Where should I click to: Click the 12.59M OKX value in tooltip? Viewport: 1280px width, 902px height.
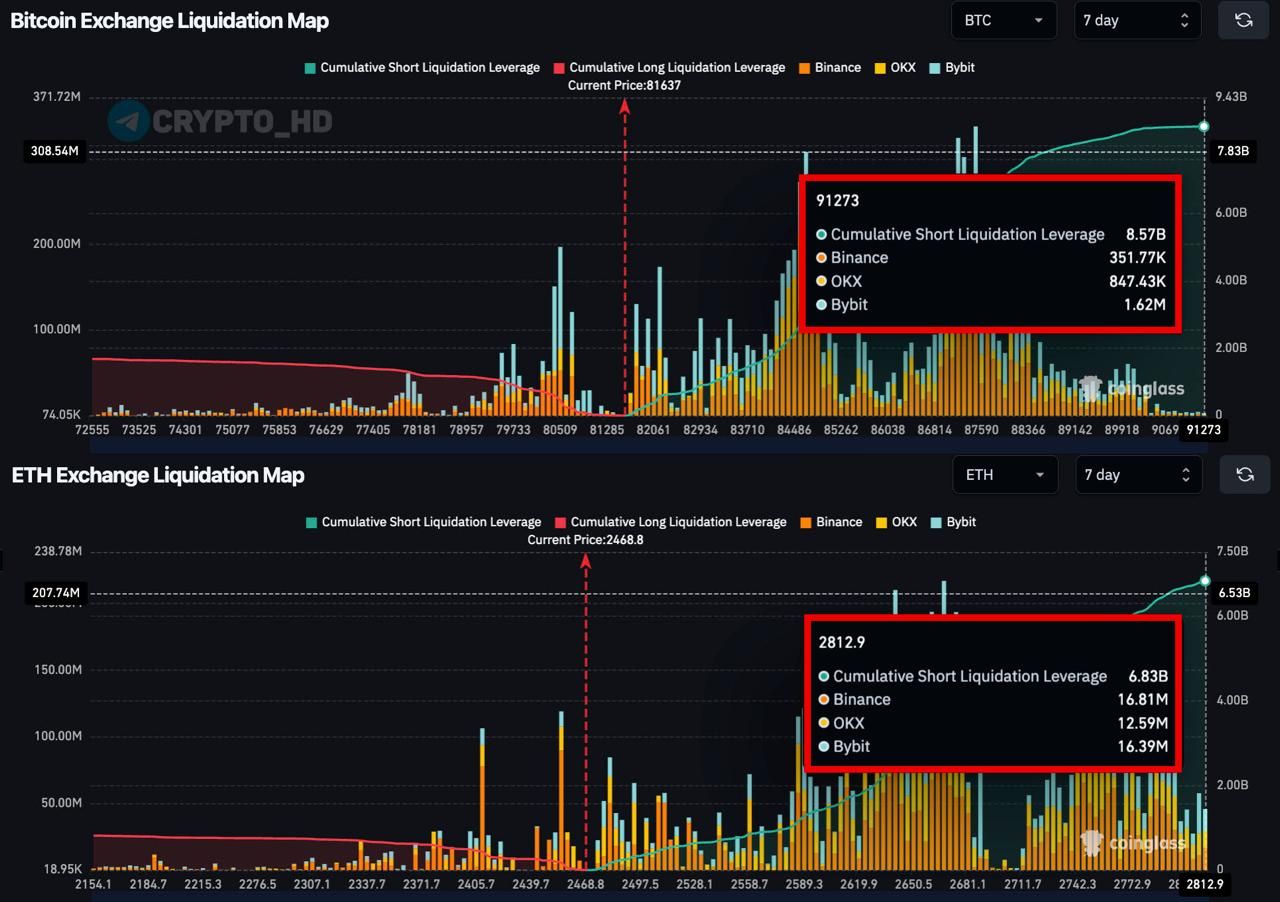1143,723
